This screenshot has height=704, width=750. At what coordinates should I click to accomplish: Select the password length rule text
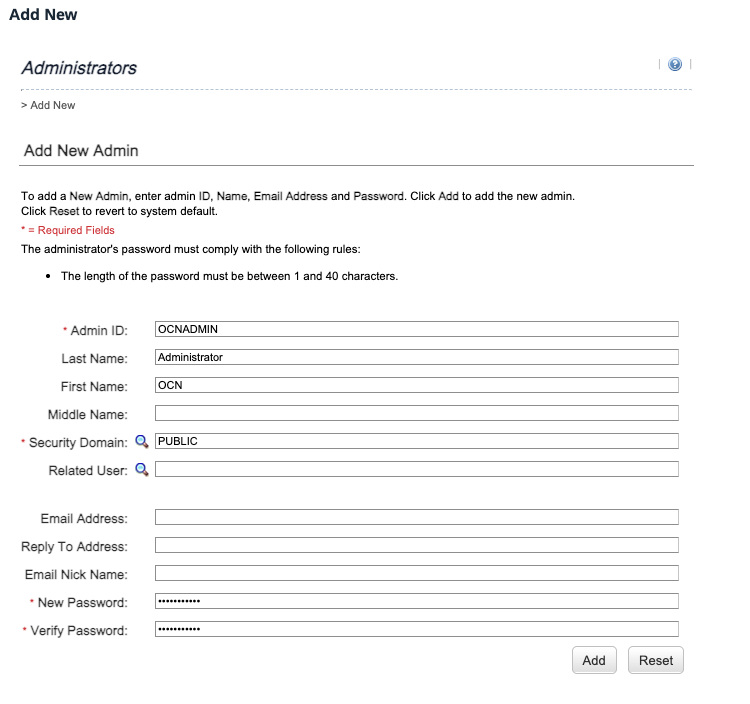229,276
